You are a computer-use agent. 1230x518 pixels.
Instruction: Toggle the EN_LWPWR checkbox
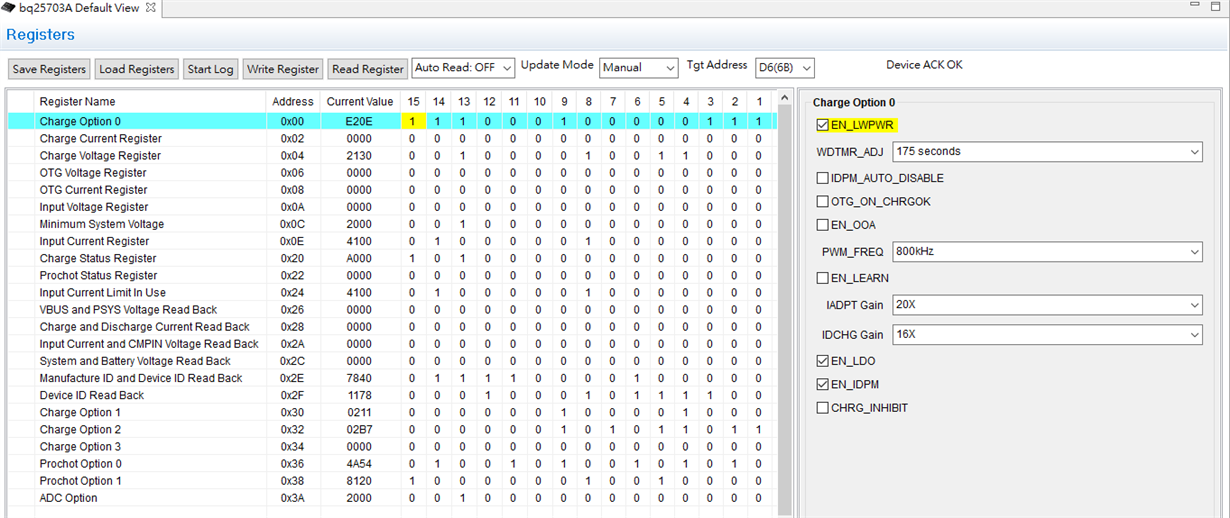823,126
